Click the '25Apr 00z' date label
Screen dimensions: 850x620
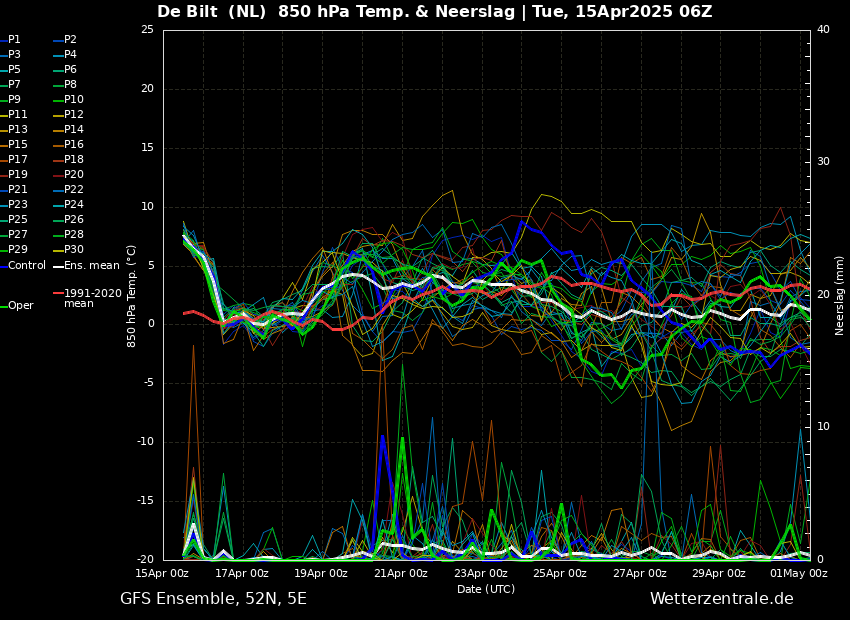tap(561, 573)
